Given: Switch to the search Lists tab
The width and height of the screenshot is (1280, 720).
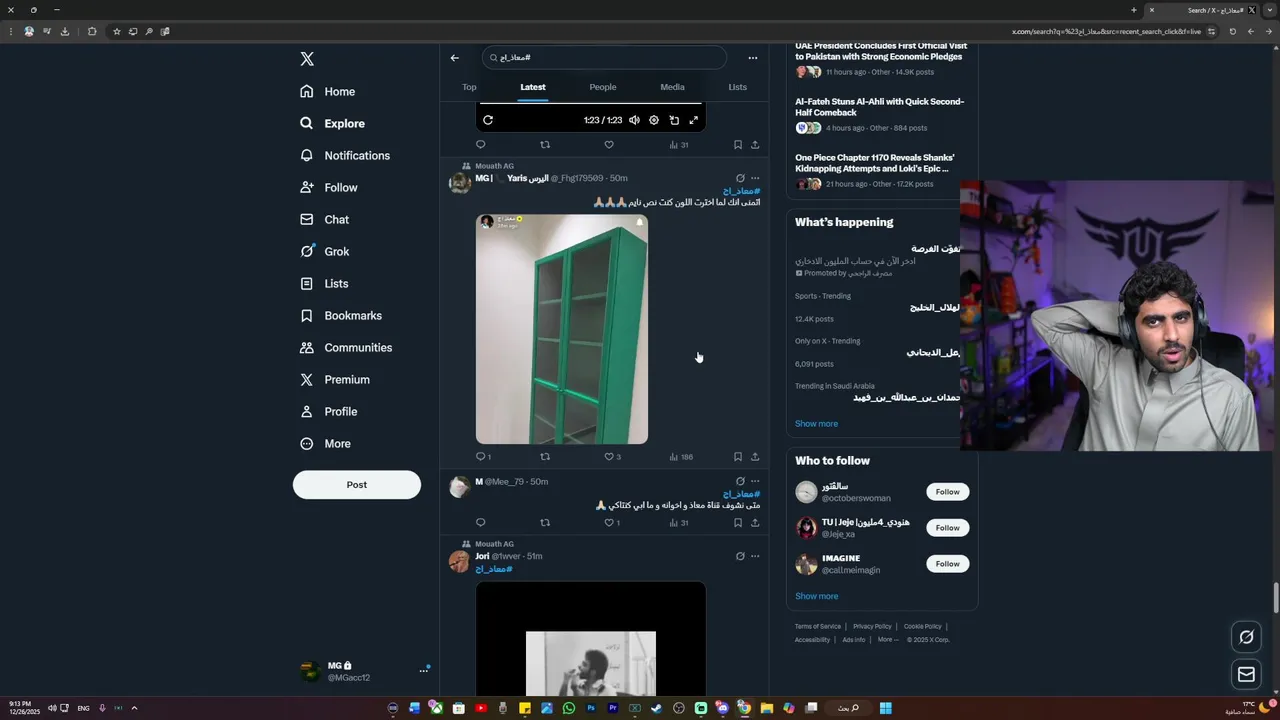Looking at the screenshot, I should pyautogui.click(x=738, y=87).
